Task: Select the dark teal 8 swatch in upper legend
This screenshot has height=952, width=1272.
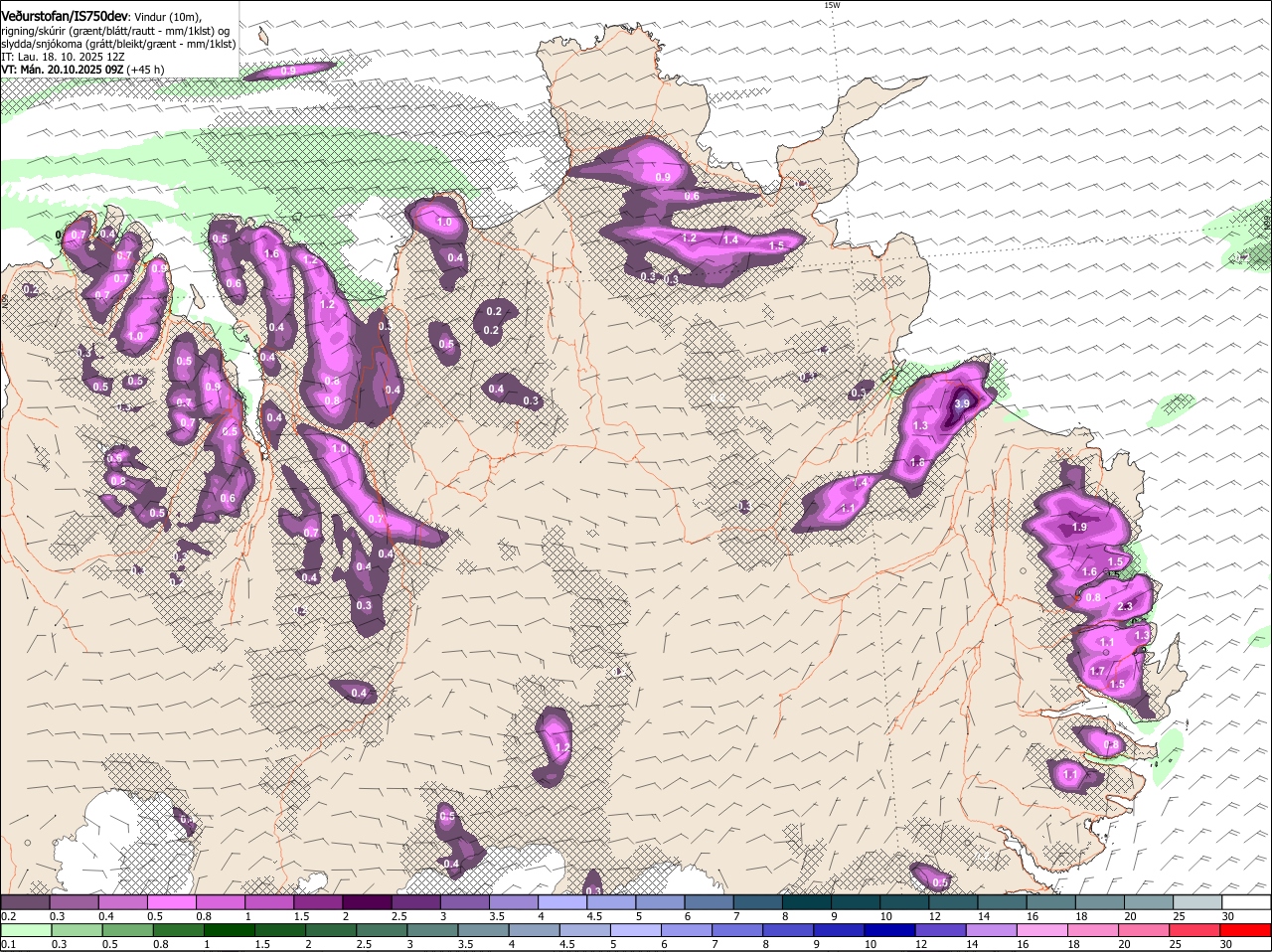Action: coord(807,902)
